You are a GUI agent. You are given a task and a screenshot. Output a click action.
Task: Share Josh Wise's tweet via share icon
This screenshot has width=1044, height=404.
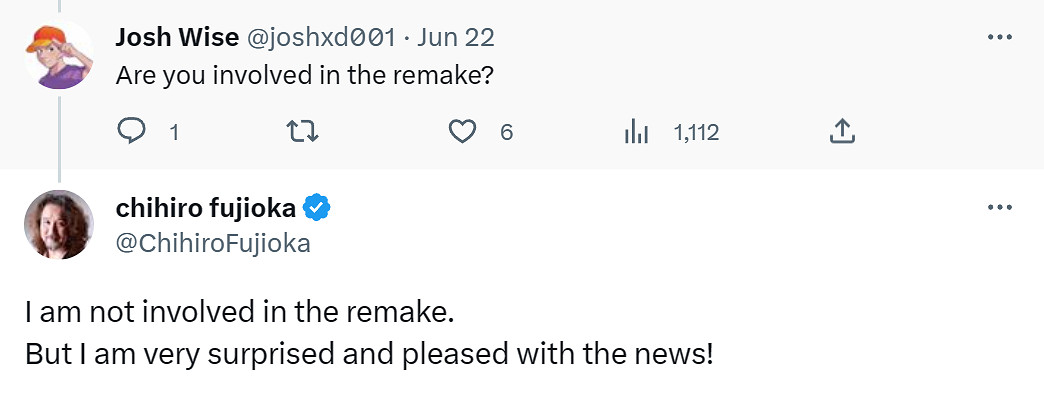[842, 132]
